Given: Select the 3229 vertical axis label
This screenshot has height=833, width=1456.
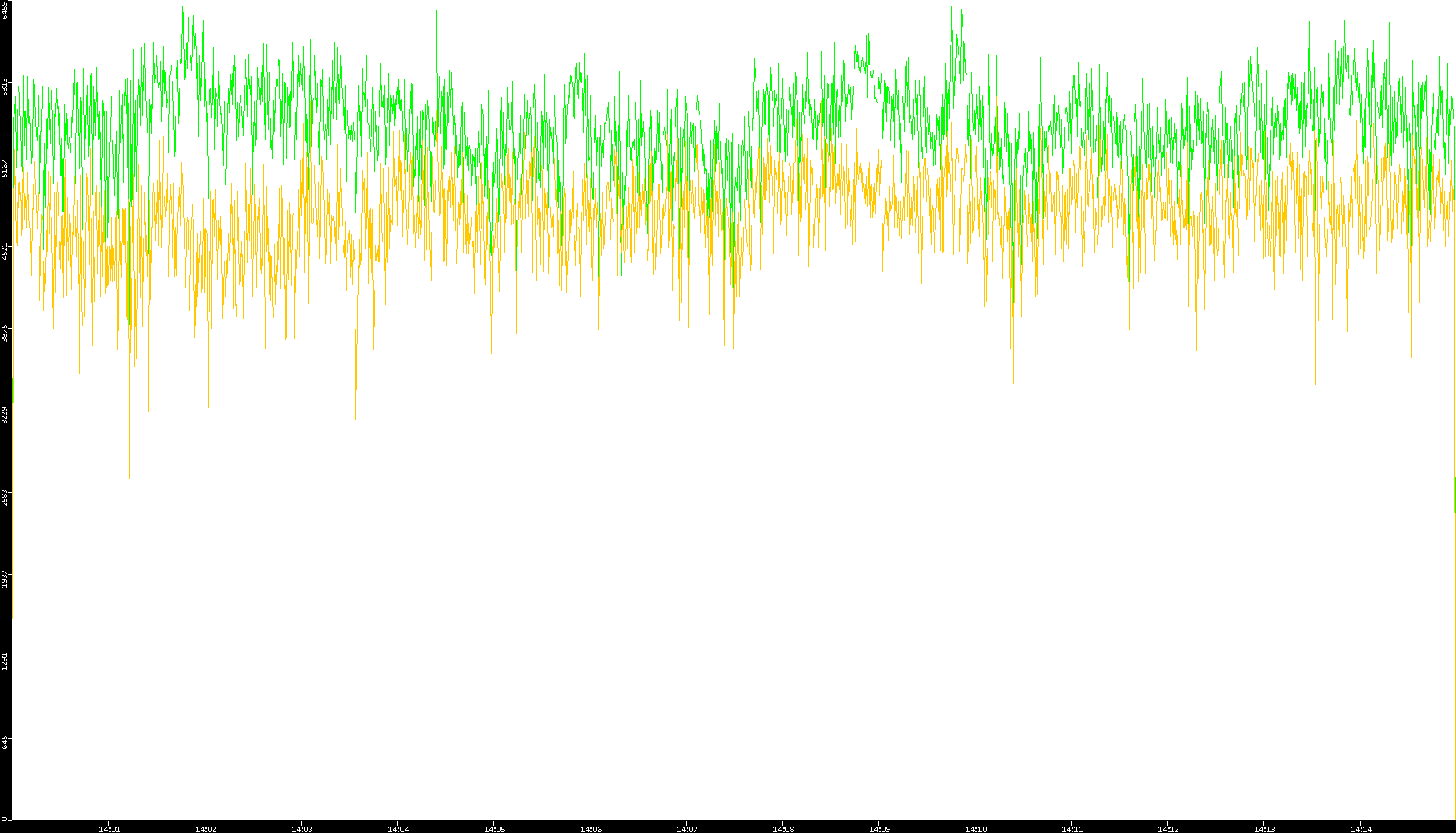Looking at the screenshot, I should (x=6, y=415).
